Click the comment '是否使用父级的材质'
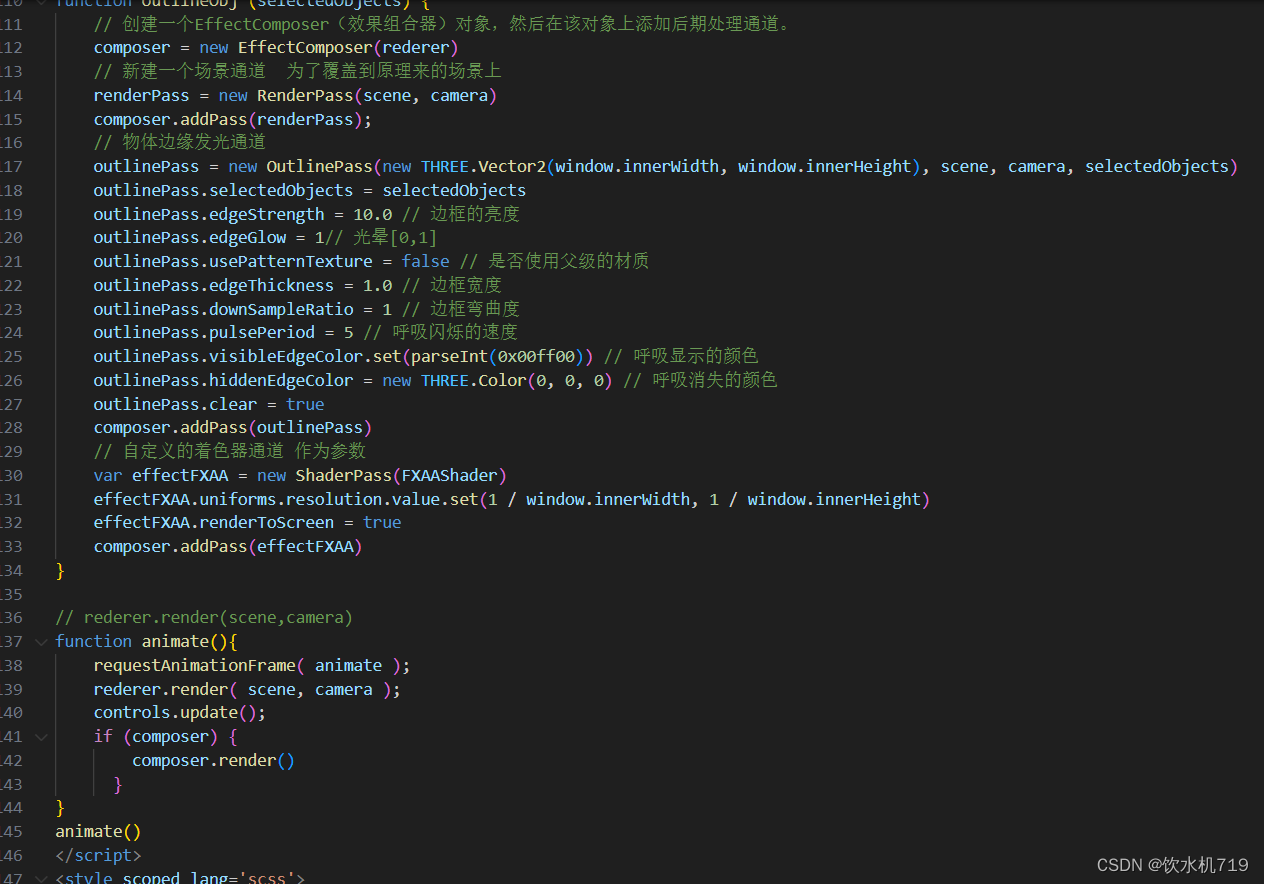The width and height of the screenshot is (1264, 884). point(554,261)
